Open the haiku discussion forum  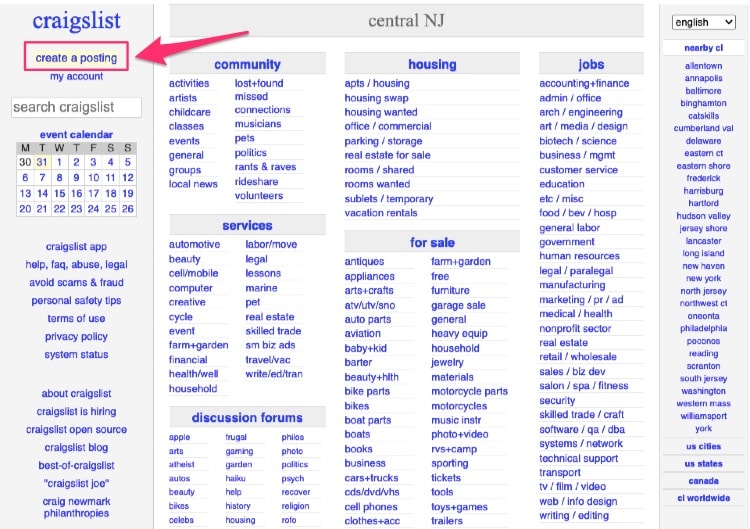235,478
